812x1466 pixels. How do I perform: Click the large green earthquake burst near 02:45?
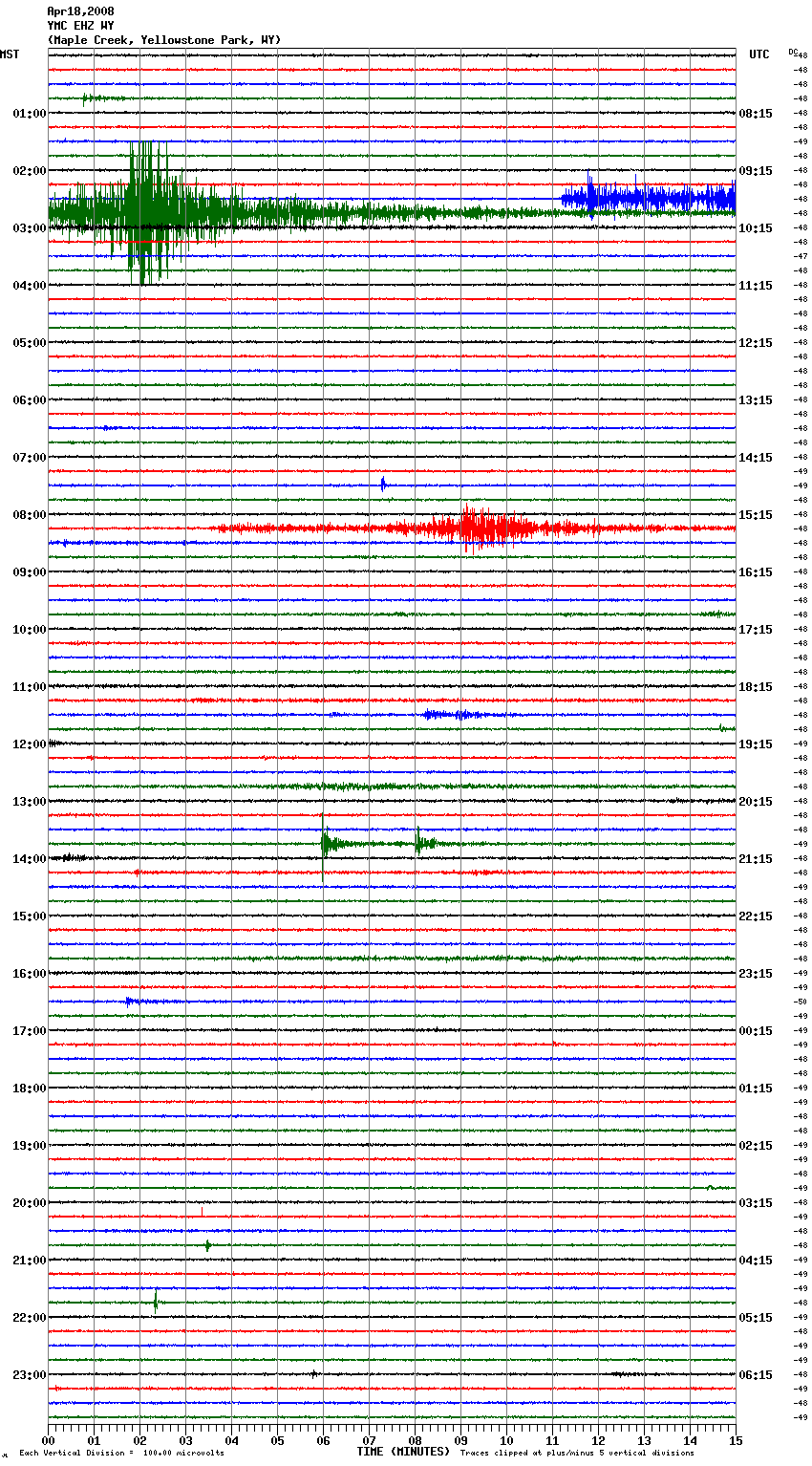tap(148, 213)
